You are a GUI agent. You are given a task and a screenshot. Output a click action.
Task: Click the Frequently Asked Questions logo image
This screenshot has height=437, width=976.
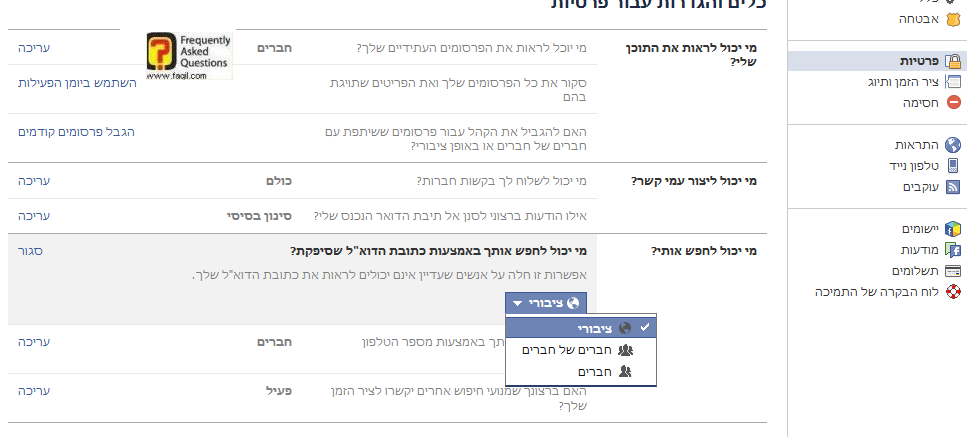tap(189, 55)
